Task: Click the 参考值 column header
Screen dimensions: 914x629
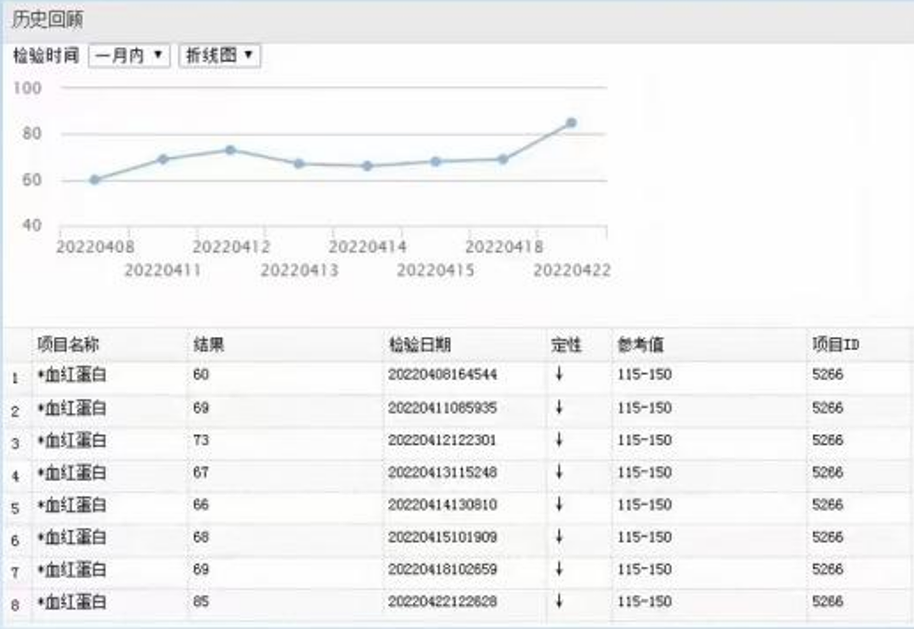Action: (641, 345)
